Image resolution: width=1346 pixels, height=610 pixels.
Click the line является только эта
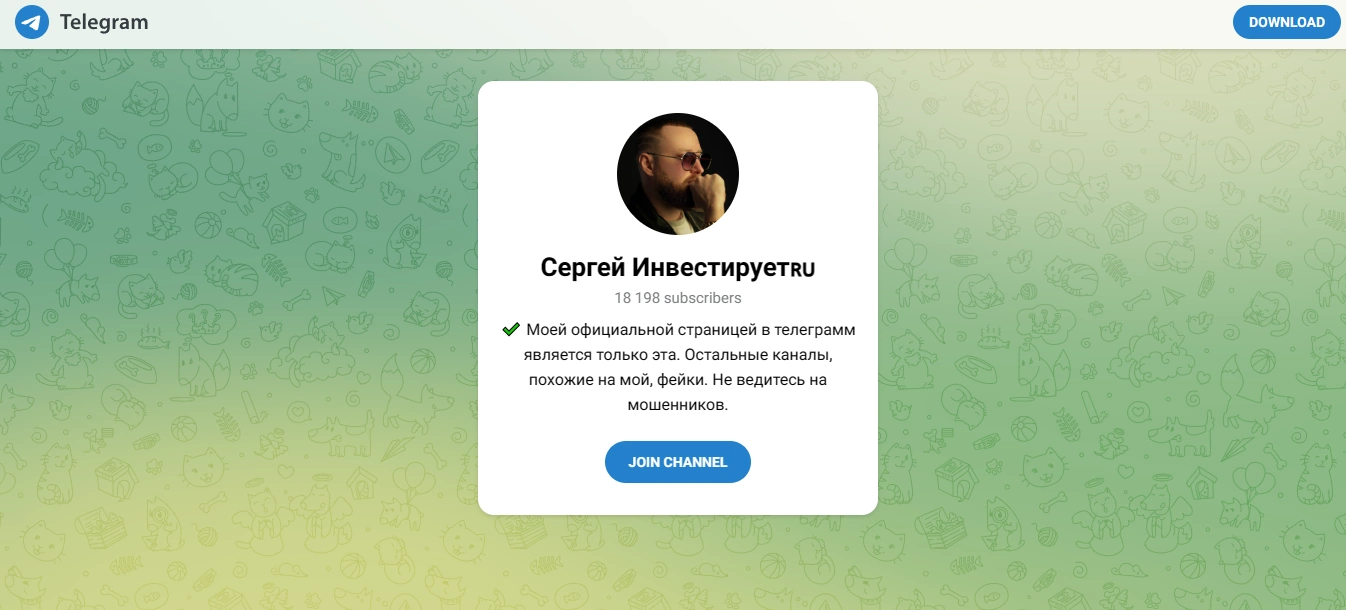pyautogui.click(x=678, y=355)
